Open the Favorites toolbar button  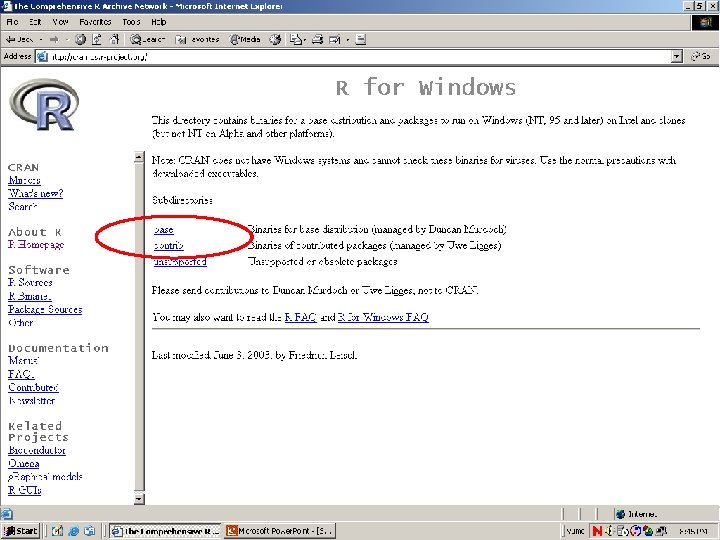tap(197, 39)
